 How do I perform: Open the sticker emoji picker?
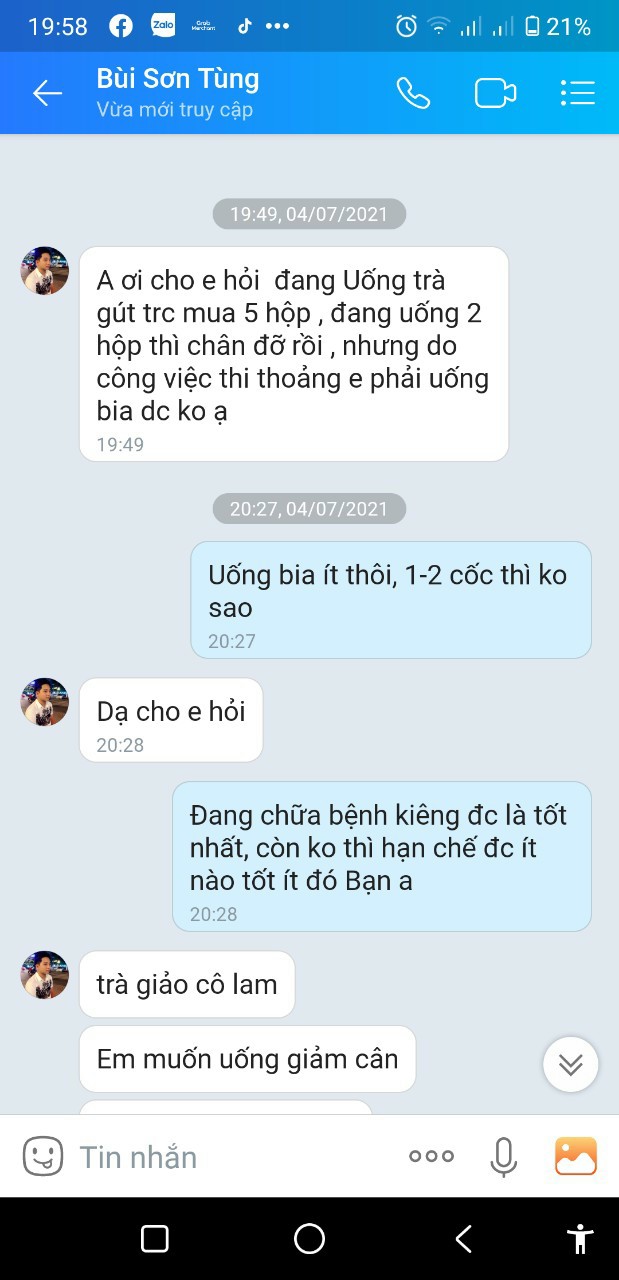click(43, 1157)
